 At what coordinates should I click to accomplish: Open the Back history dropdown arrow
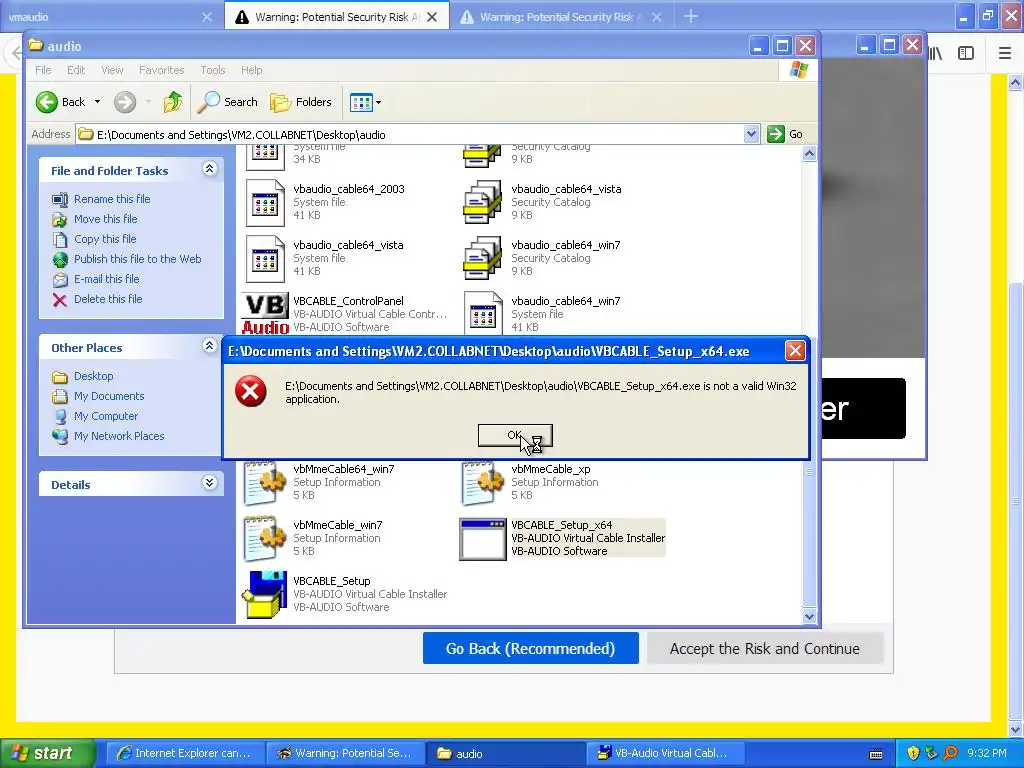(97, 102)
